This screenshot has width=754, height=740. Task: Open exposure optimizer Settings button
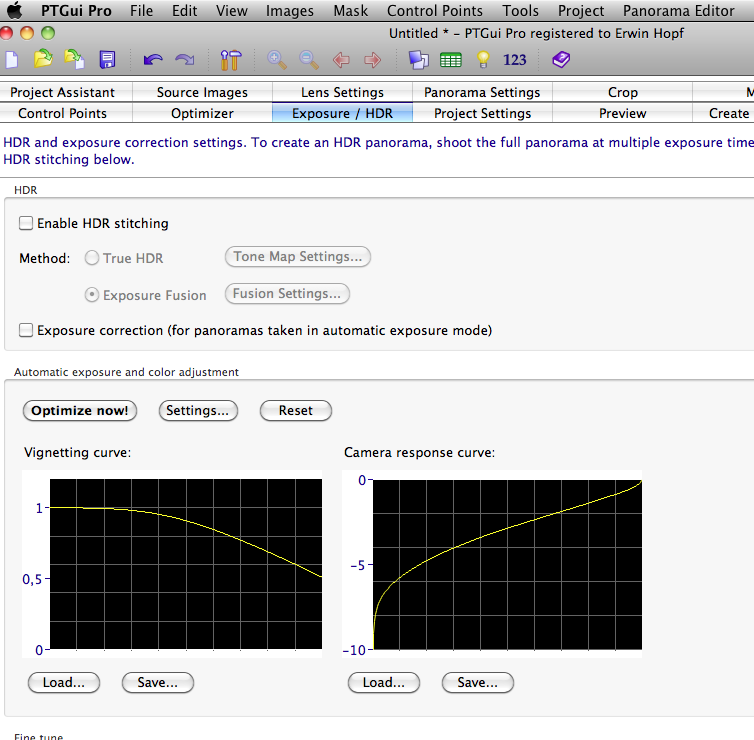click(198, 411)
